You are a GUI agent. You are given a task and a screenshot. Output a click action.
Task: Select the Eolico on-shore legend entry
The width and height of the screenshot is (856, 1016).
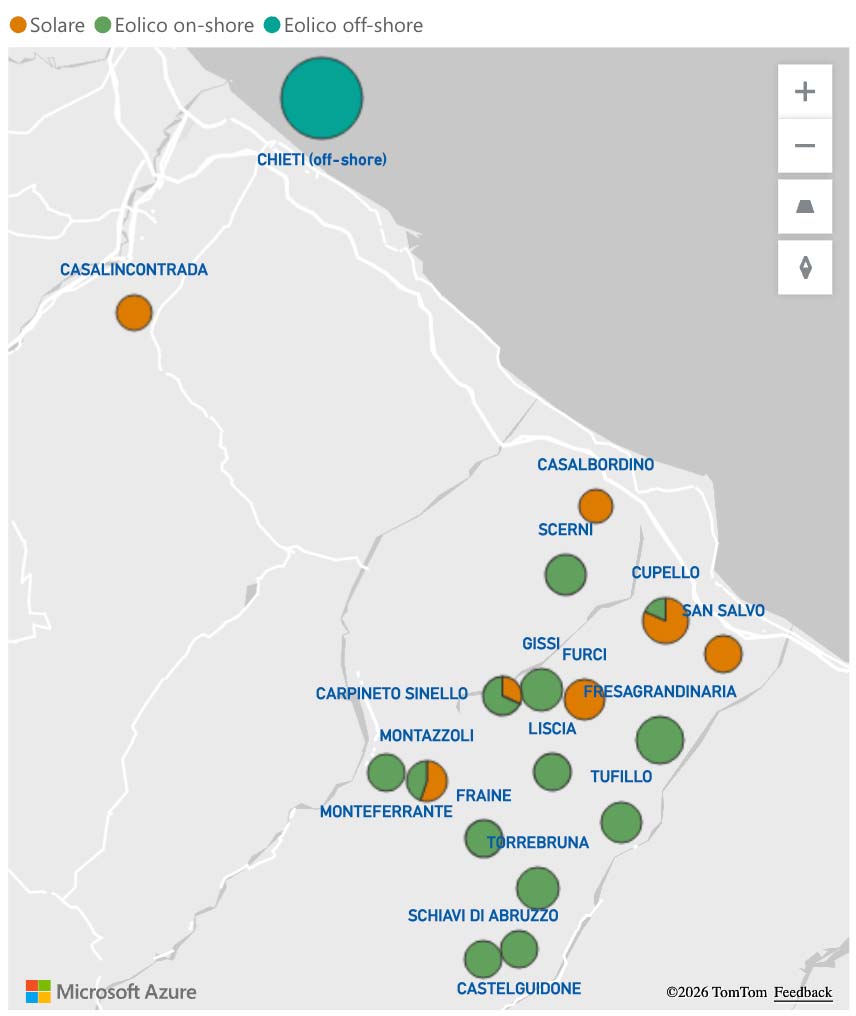(x=173, y=25)
